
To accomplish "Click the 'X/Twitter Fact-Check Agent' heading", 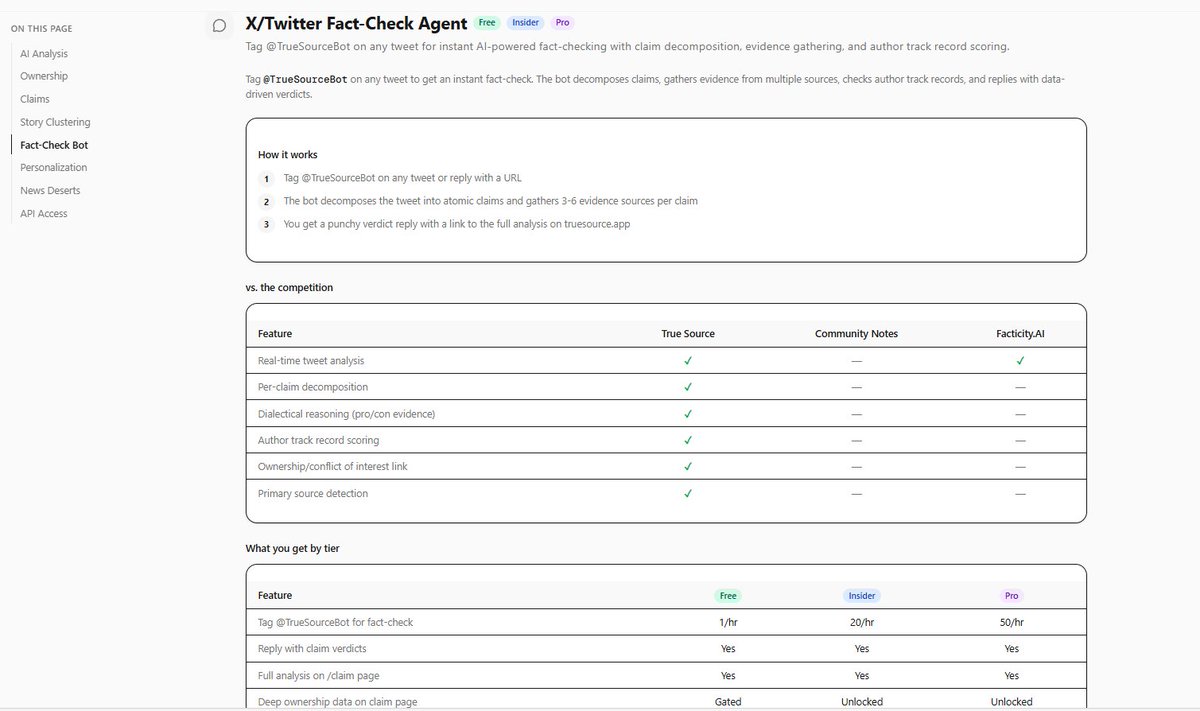I will tap(356, 22).
